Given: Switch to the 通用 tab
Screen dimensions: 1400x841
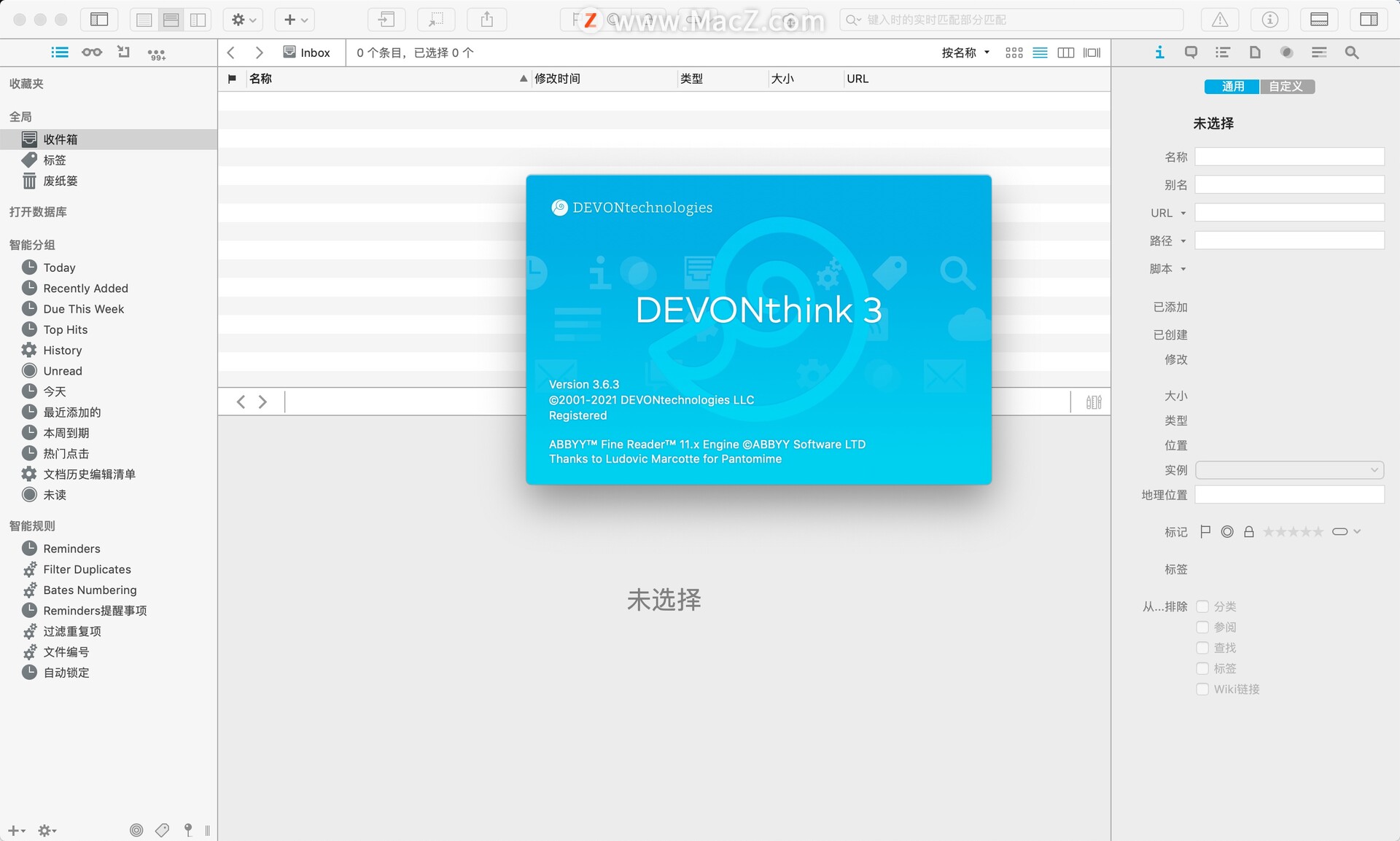Looking at the screenshot, I should [x=1232, y=87].
